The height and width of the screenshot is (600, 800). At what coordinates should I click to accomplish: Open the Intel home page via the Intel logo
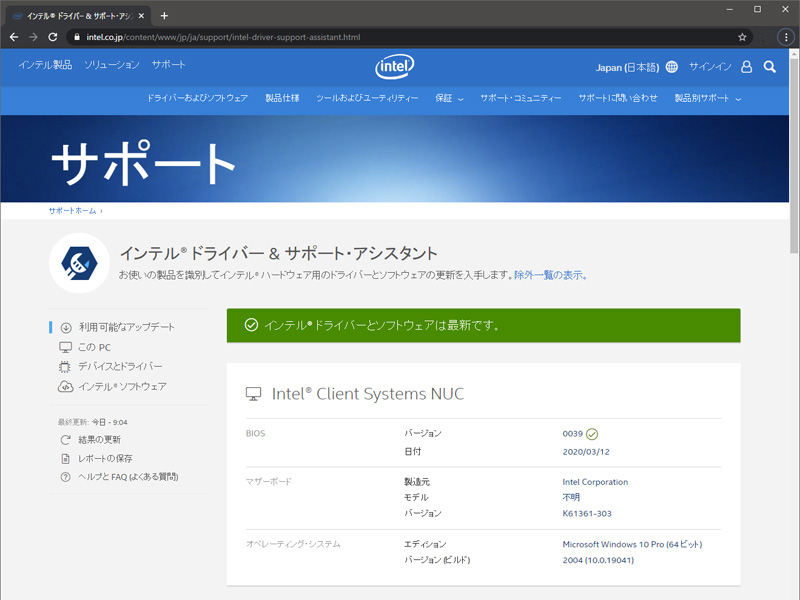(x=394, y=67)
